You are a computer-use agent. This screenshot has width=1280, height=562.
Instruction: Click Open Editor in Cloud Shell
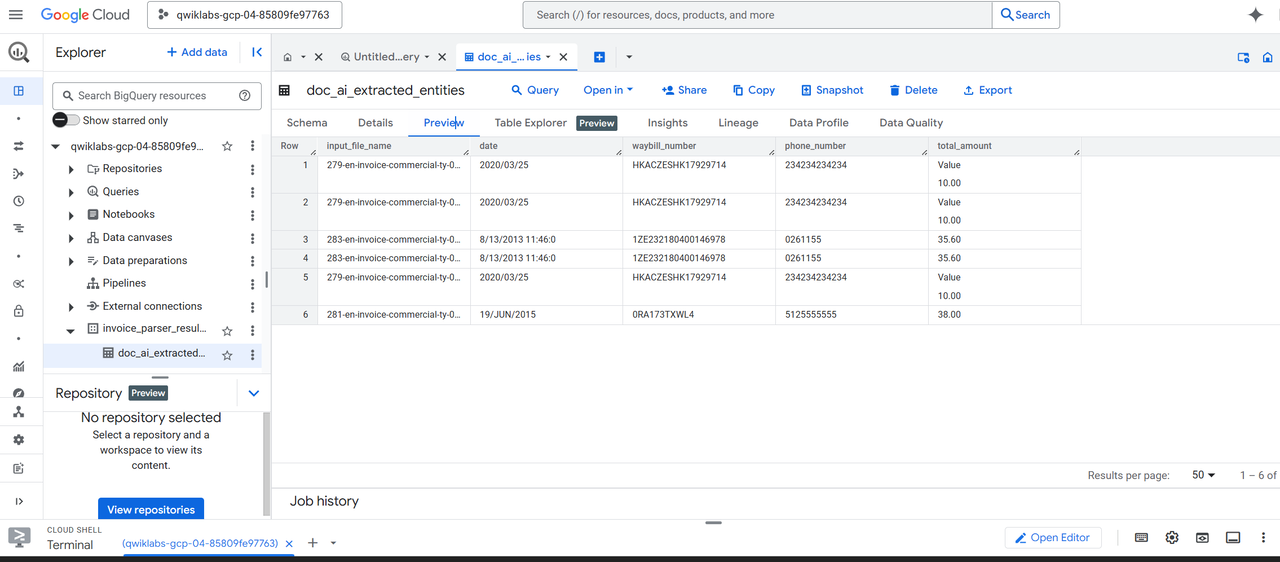pos(1053,538)
